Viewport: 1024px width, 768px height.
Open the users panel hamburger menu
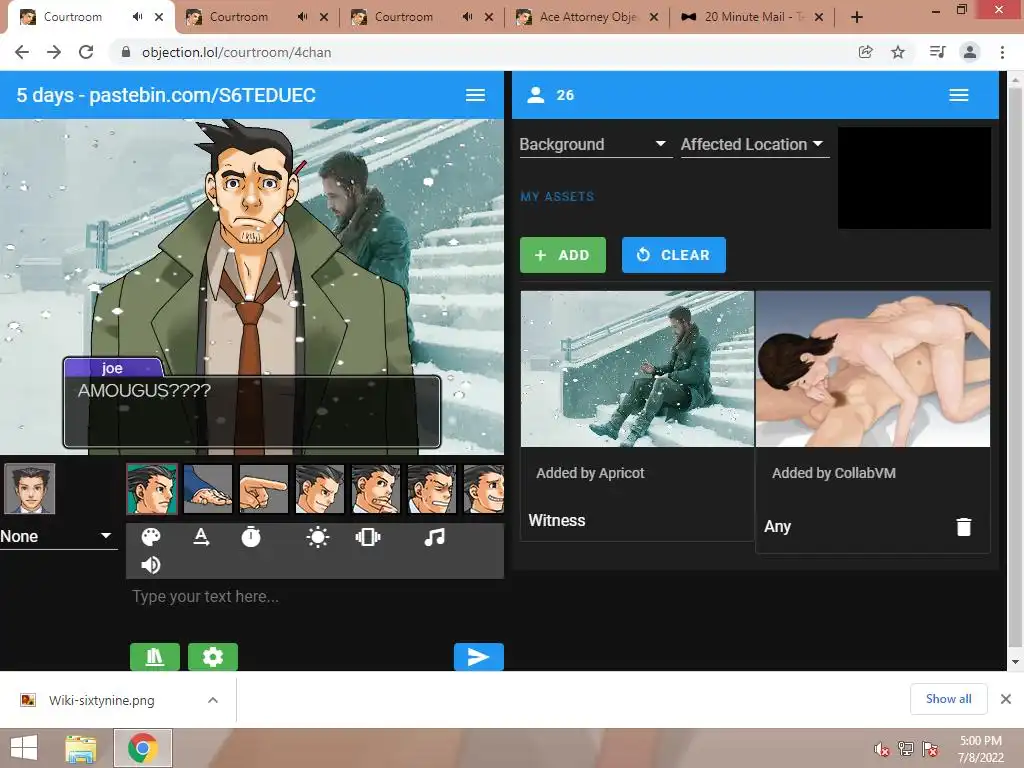tap(959, 95)
